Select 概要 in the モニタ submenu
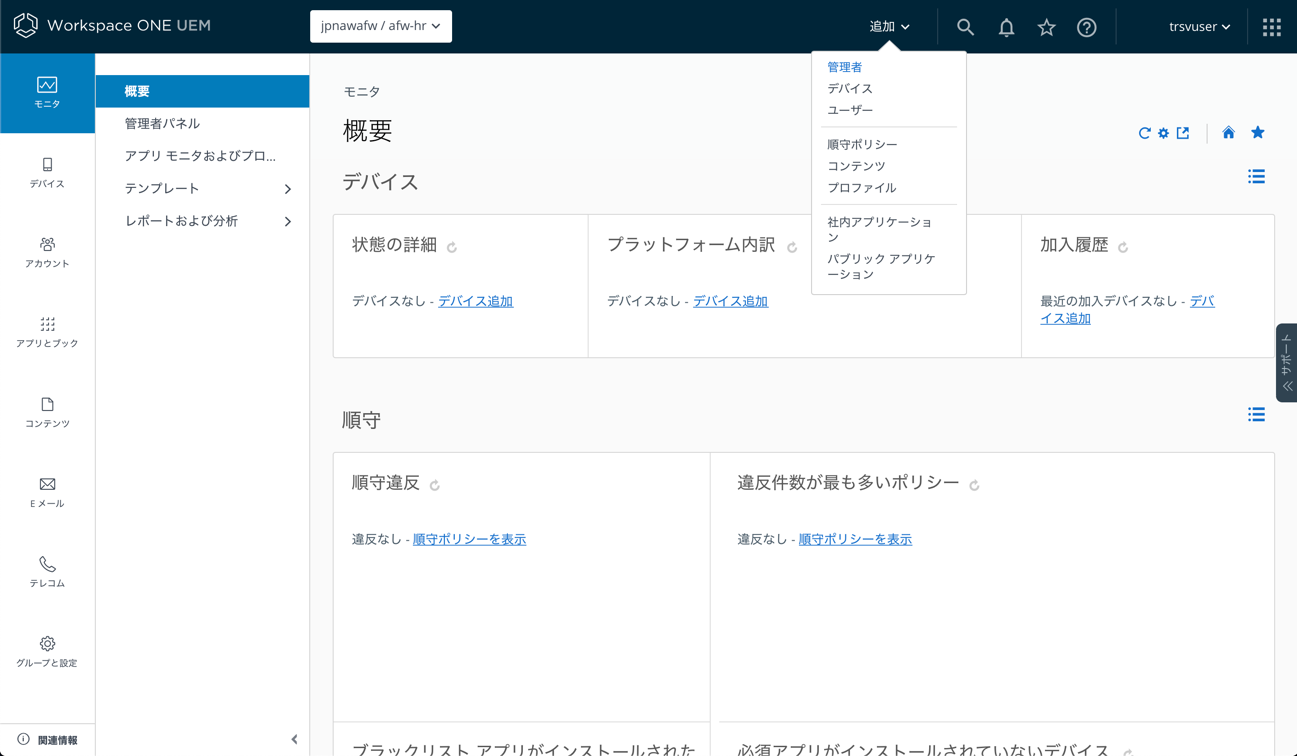This screenshot has height=756, width=1297. tap(202, 91)
